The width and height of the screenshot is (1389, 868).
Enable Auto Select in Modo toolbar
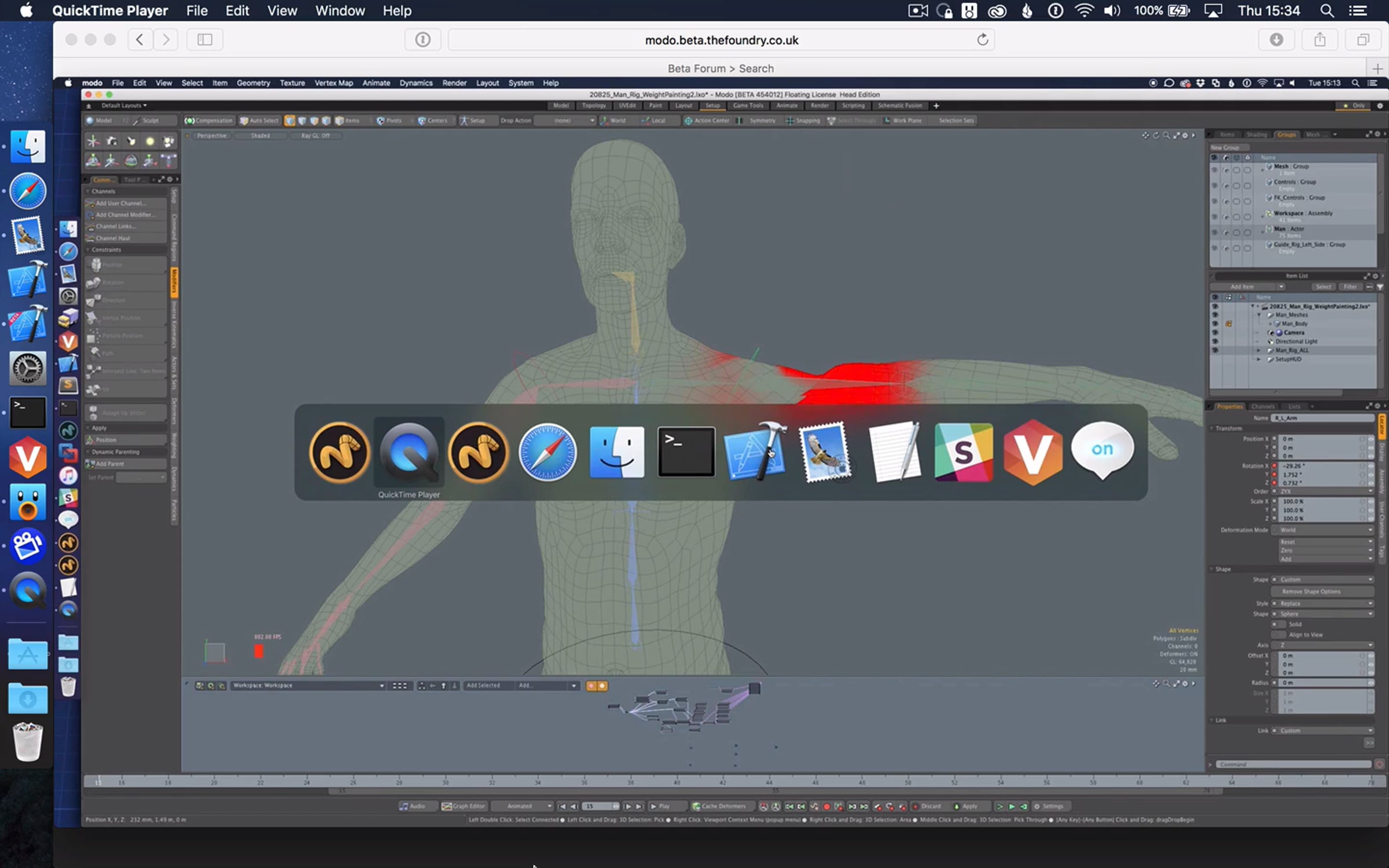[259, 121]
